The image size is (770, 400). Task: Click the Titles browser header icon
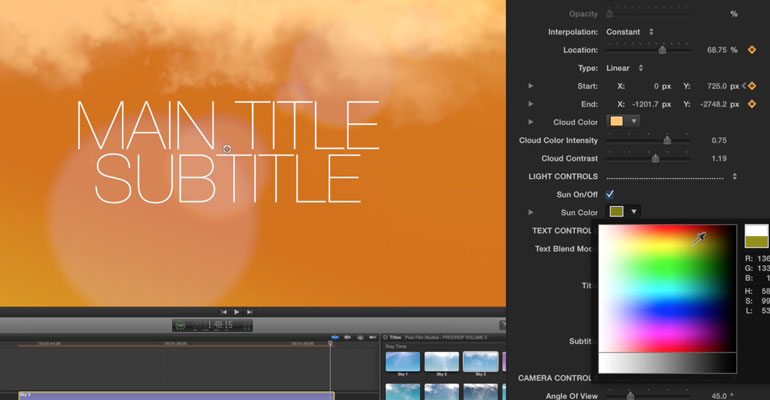385,338
